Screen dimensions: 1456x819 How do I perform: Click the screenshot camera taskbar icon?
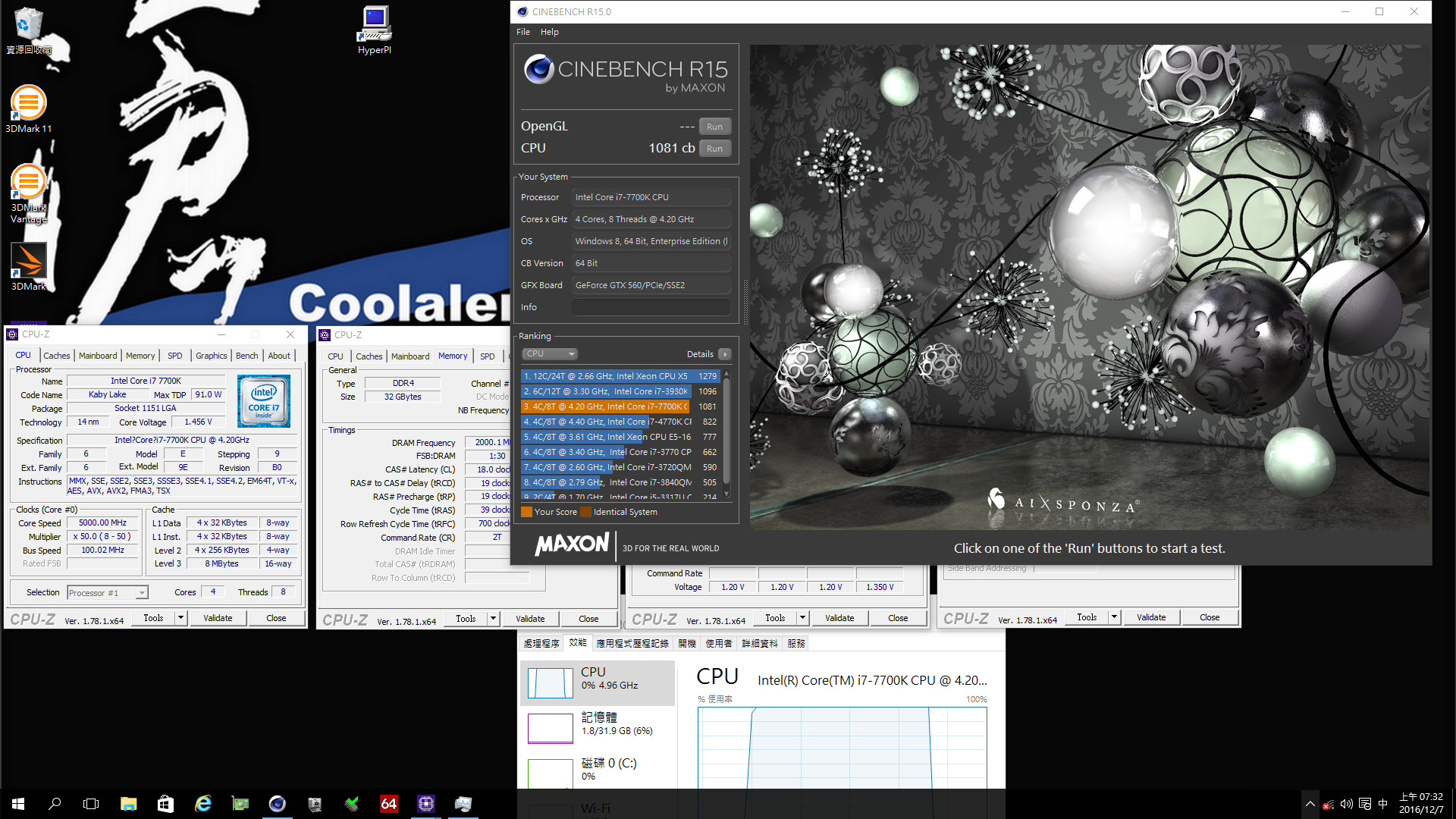(315, 804)
